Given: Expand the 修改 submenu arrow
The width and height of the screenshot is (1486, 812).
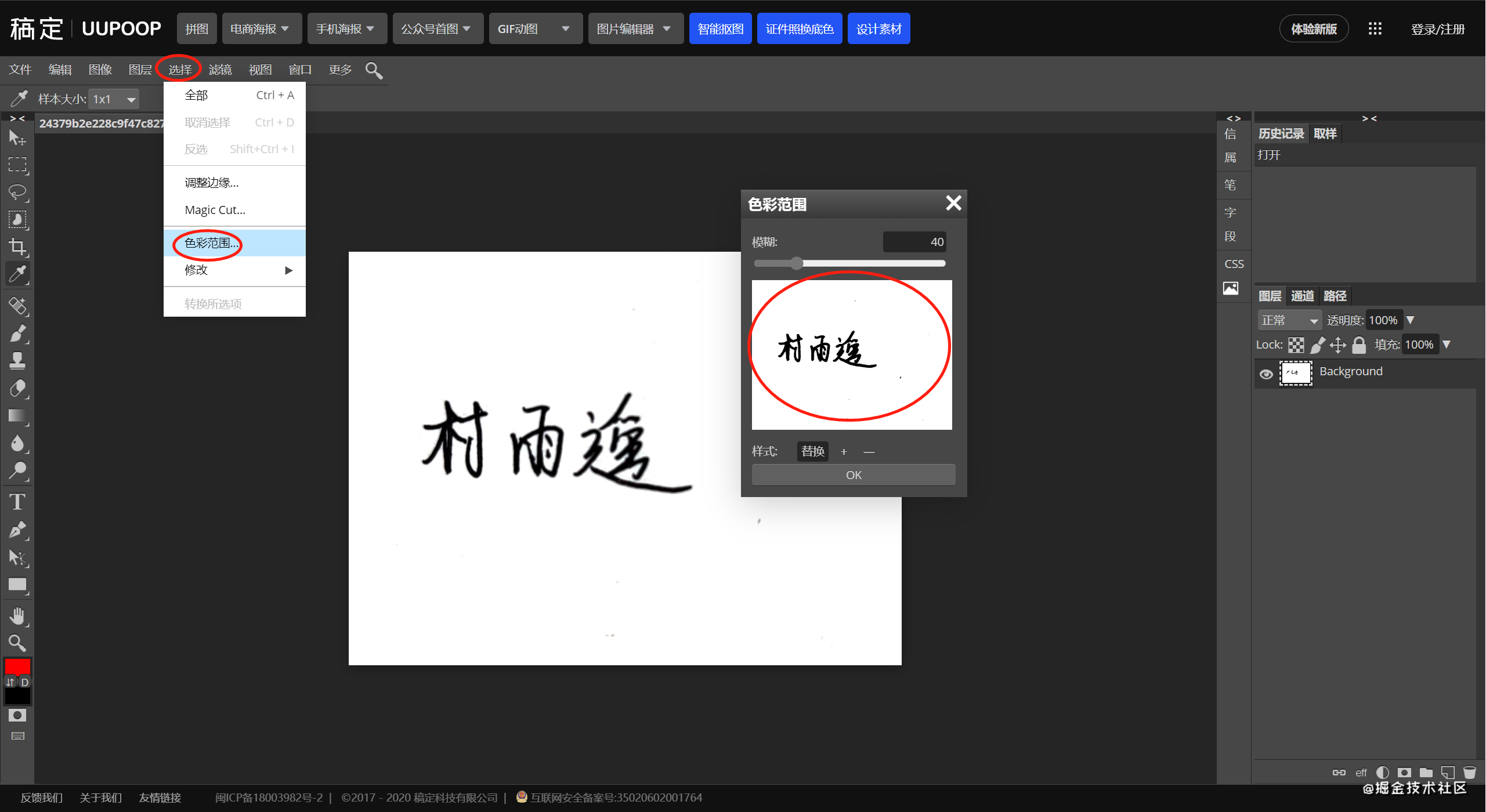Looking at the screenshot, I should pos(288,270).
